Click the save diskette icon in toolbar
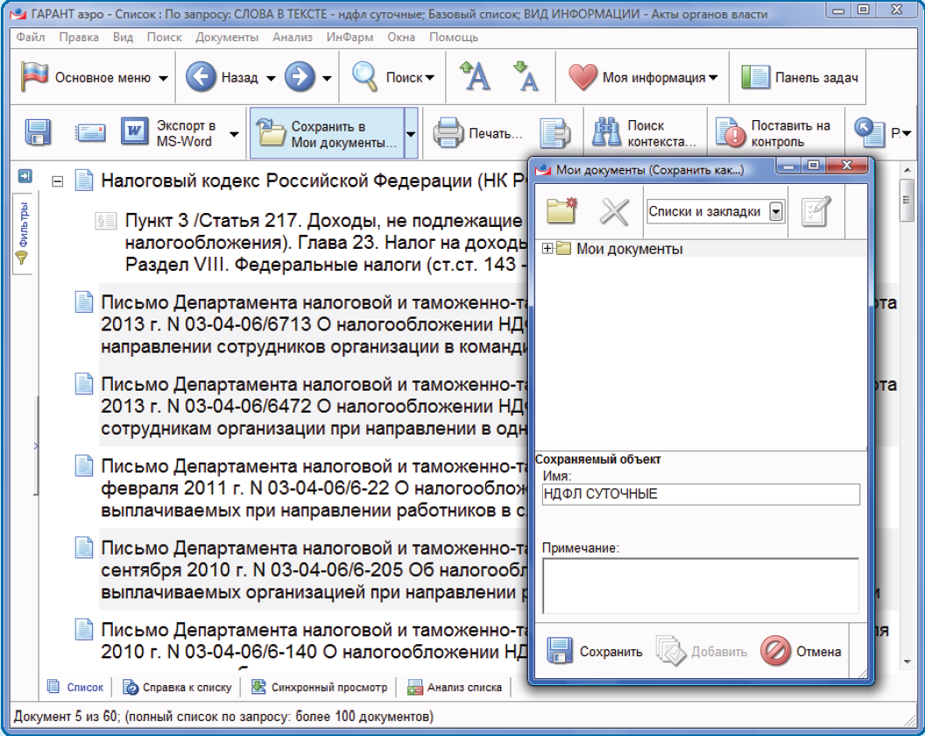The image size is (925, 736). [x=38, y=133]
